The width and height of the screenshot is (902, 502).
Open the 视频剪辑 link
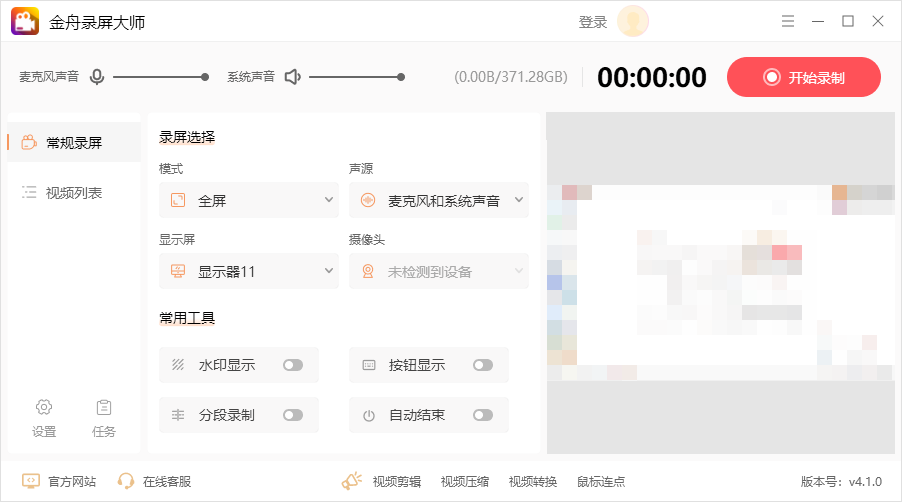[396, 481]
